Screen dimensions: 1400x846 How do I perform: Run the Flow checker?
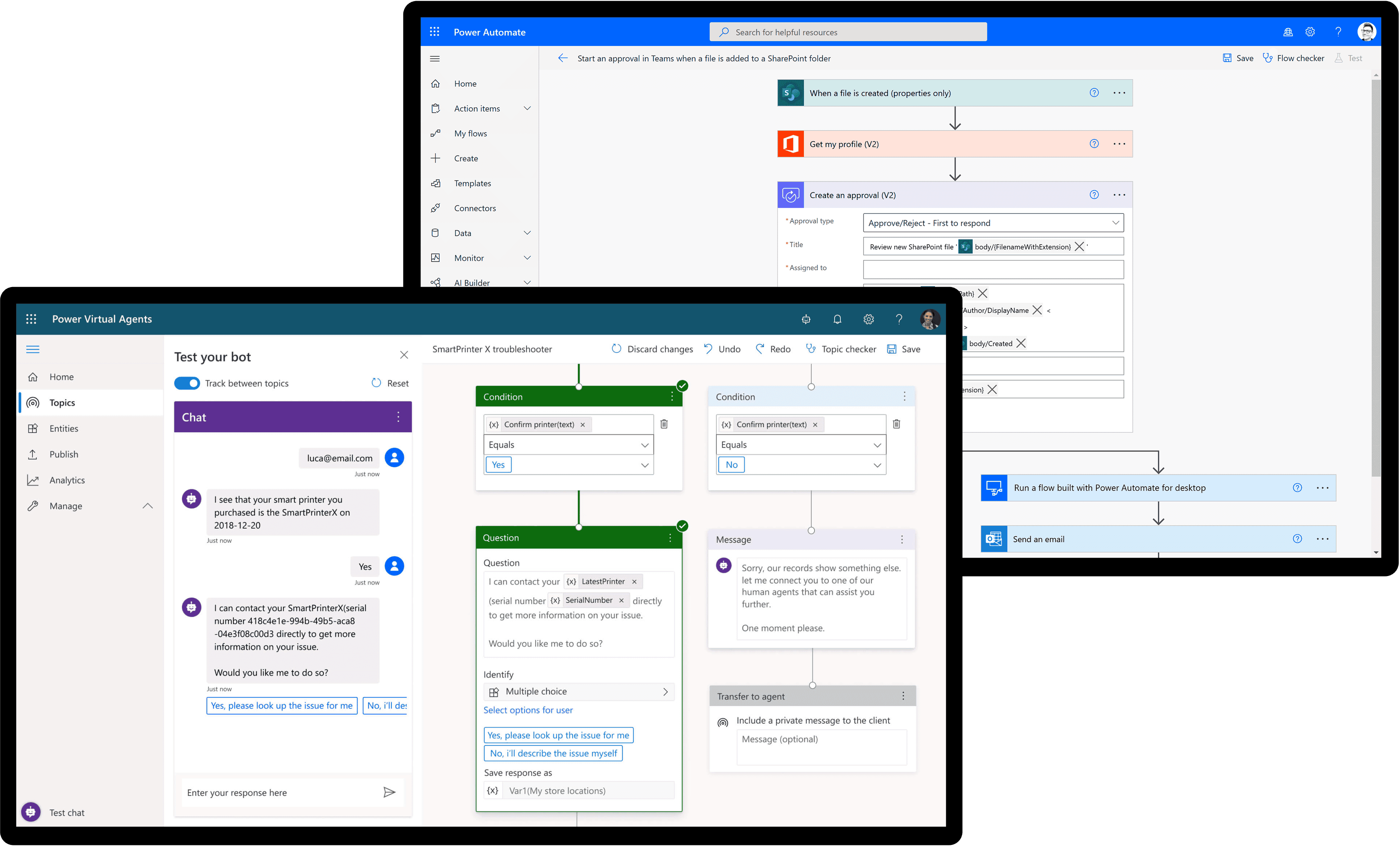coord(1293,58)
